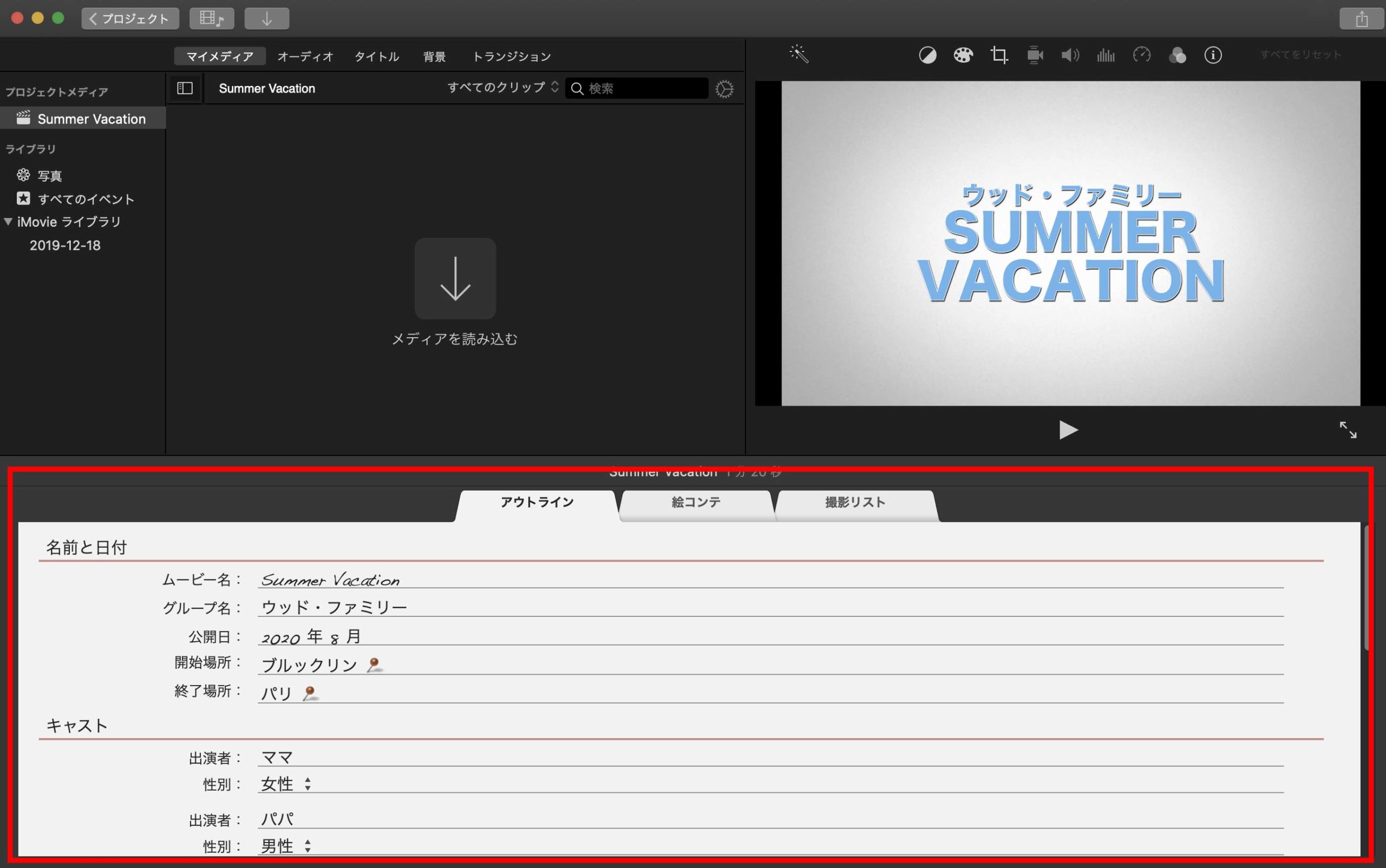Toggle the sidebar panel icon
The image size is (1386, 868).
(183, 89)
